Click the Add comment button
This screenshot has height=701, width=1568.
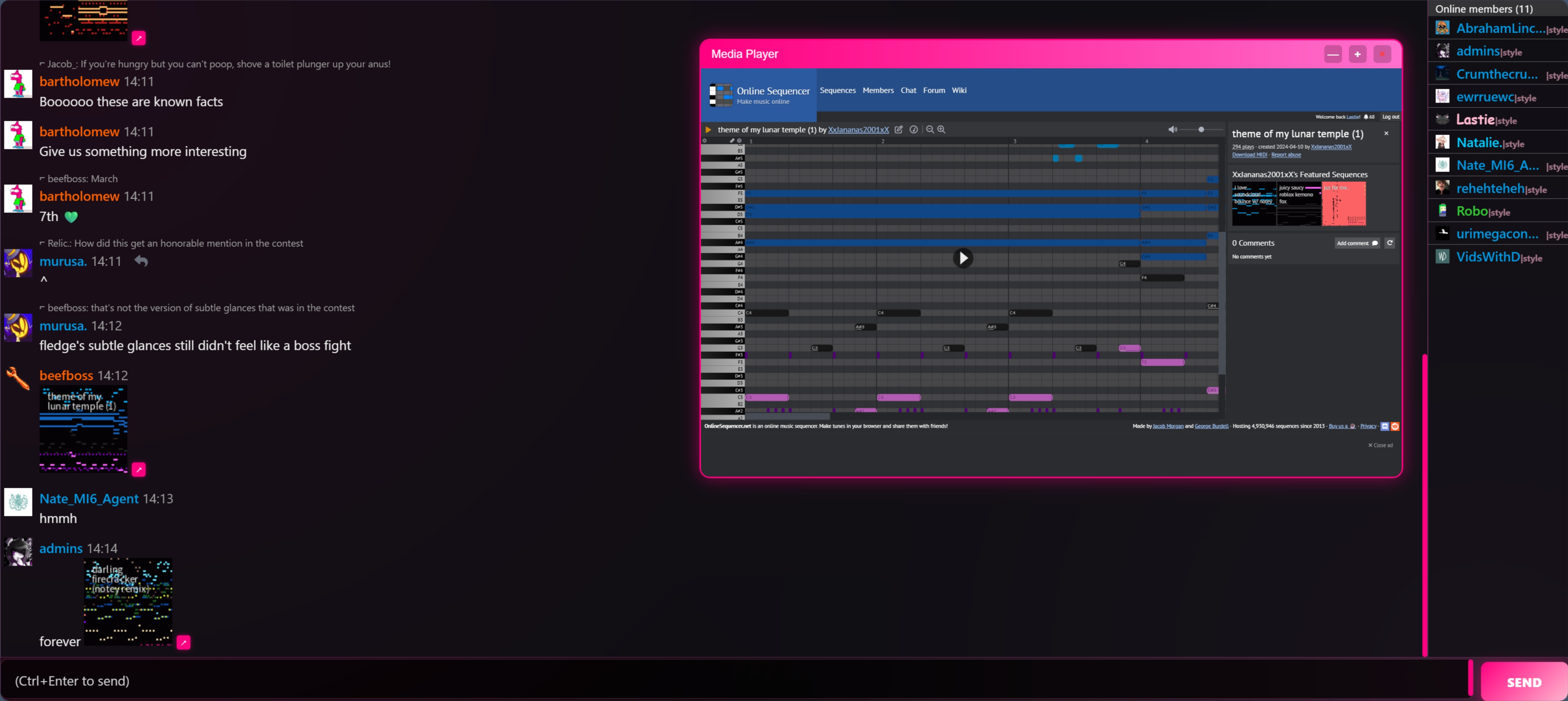click(1357, 243)
